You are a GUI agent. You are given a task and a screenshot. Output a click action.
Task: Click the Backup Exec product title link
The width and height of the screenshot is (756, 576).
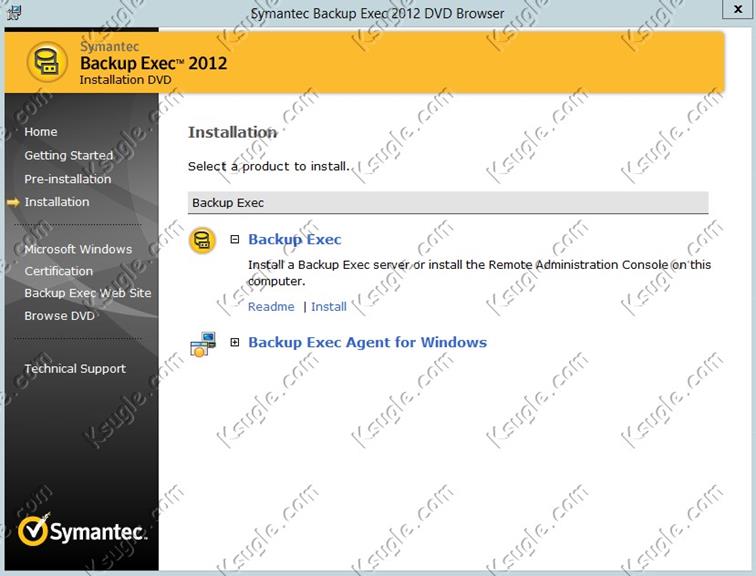point(295,239)
